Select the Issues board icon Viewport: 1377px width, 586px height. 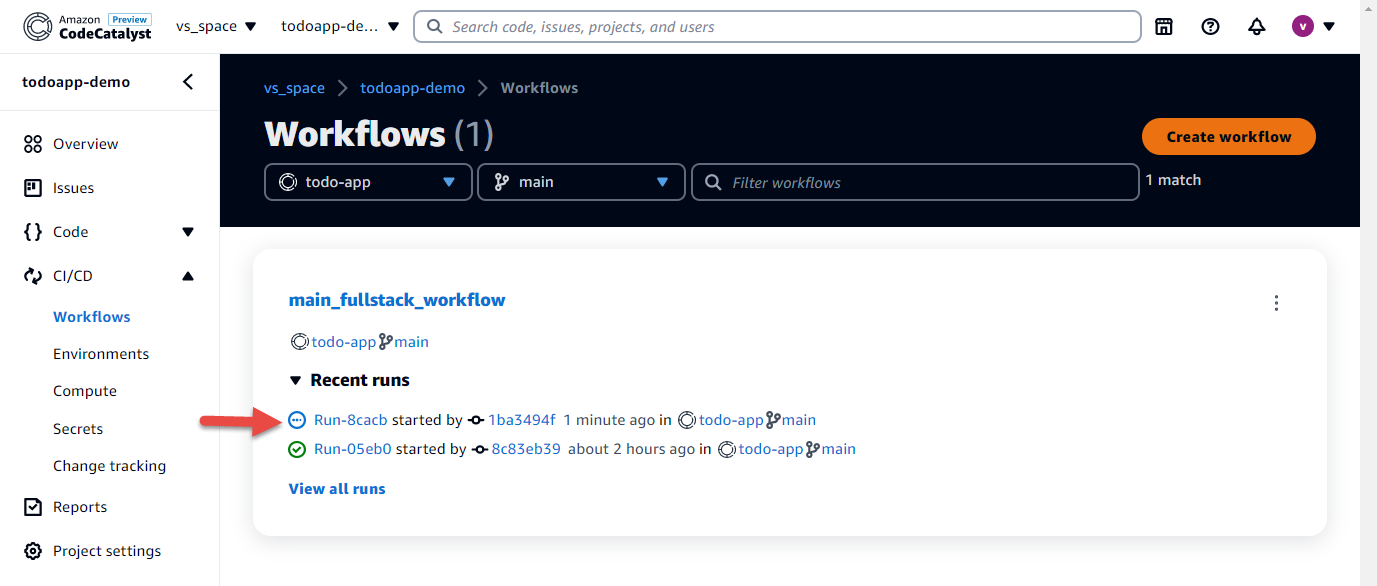click(33, 188)
